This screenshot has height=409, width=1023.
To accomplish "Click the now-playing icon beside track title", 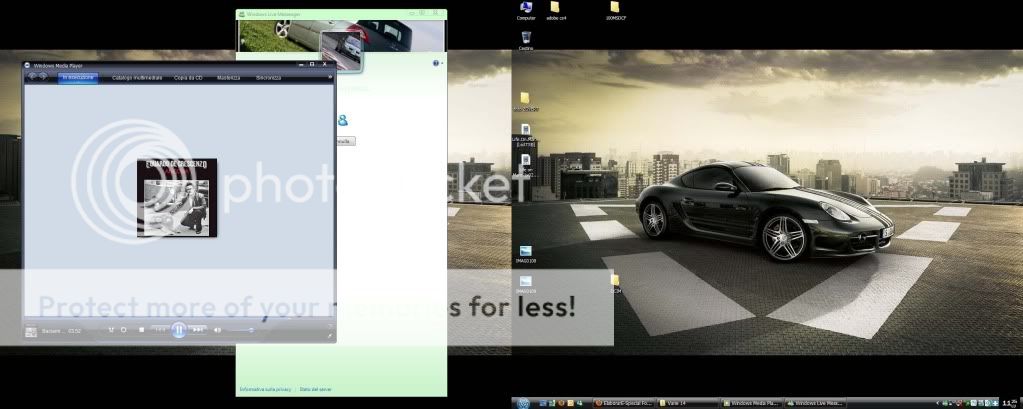I will tap(31, 331).
